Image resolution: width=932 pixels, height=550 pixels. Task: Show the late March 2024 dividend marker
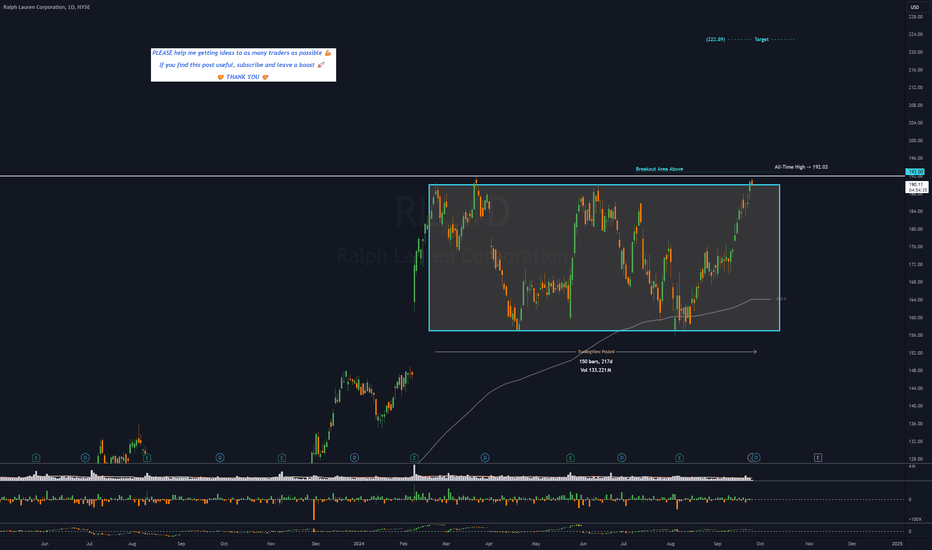(x=485, y=458)
